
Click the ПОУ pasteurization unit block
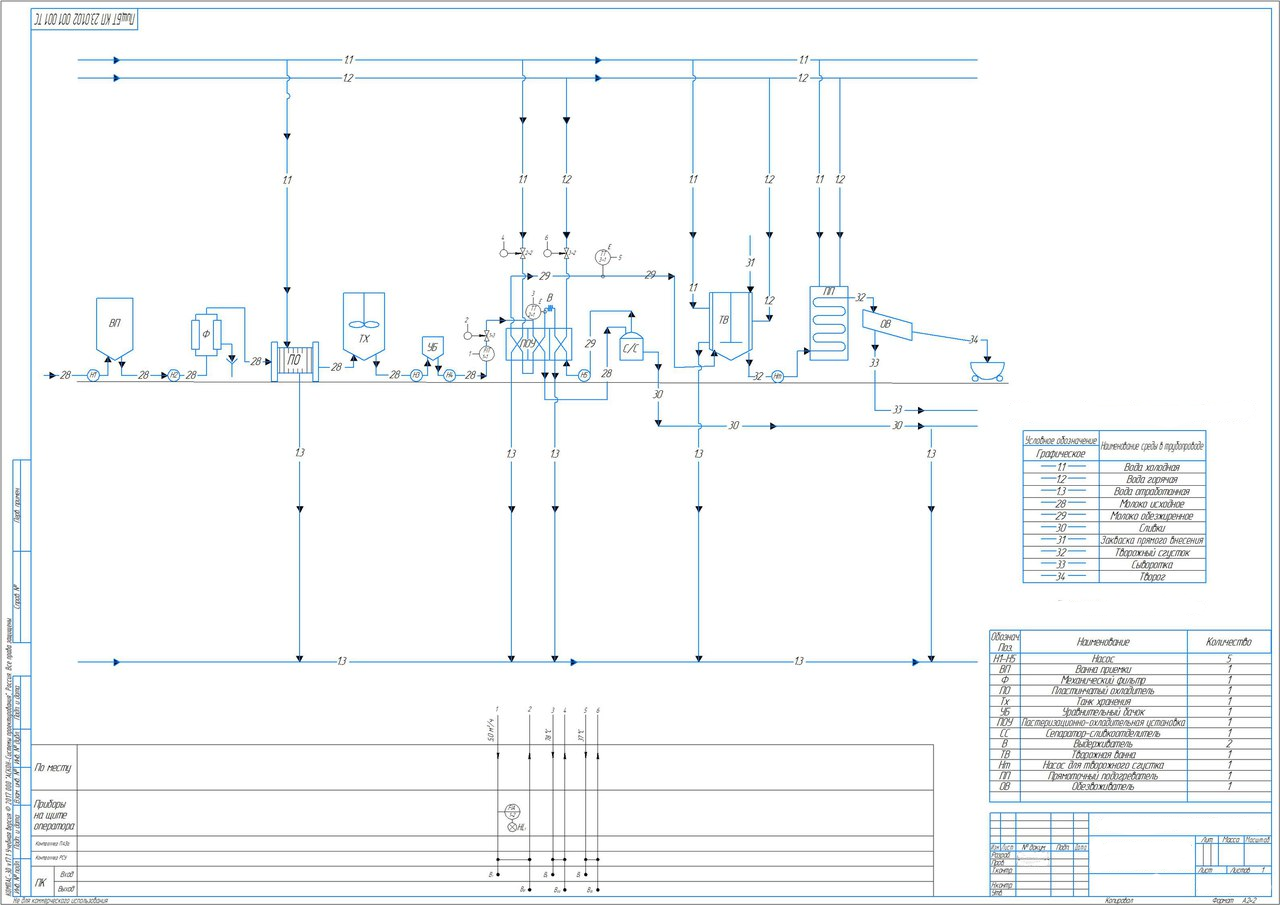(538, 346)
